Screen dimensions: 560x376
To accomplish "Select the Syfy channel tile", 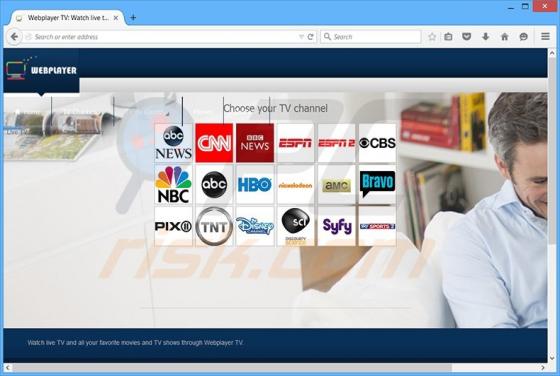I will pyautogui.click(x=336, y=226).
